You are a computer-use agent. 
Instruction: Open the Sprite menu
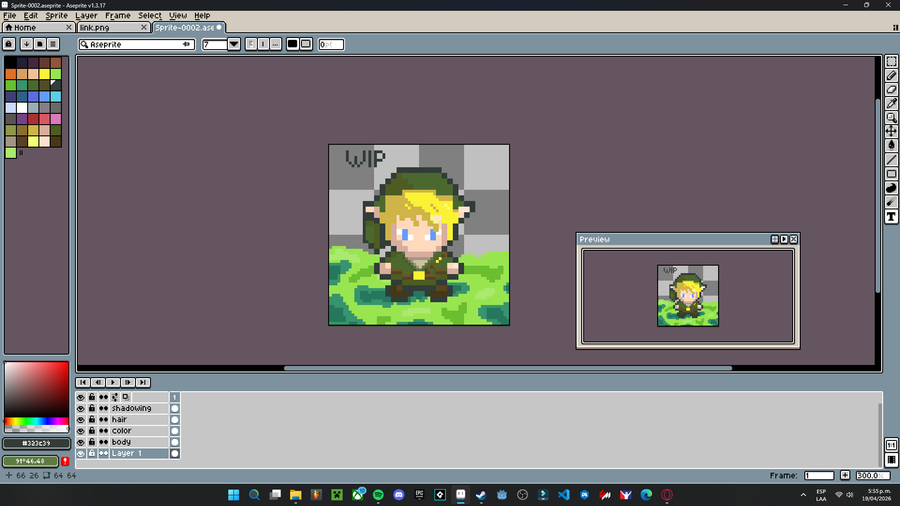(x=56, y=15)
